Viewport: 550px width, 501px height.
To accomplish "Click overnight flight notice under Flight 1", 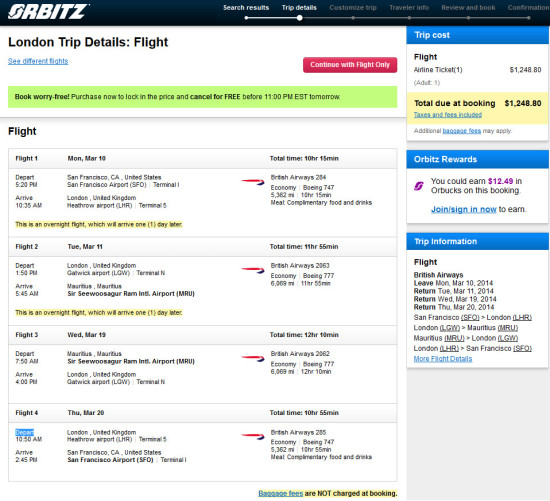I will pyautogui.click(x=99, y=225).
